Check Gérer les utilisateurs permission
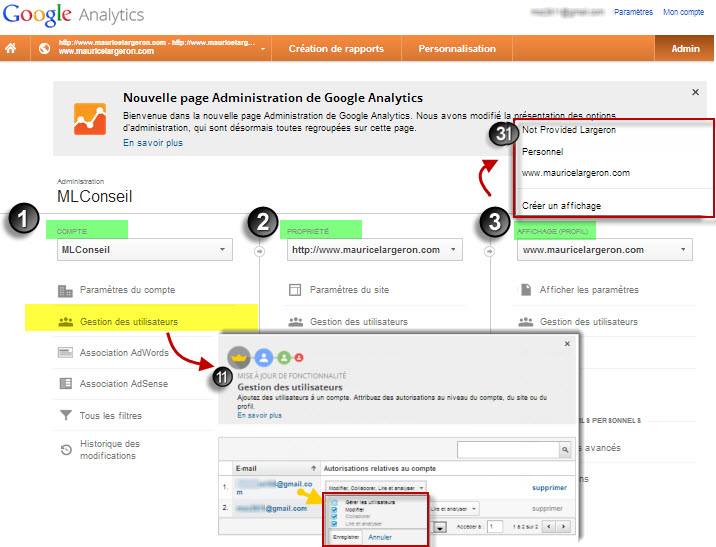Image resolution: width=716 pixels, height=547 pixels. coord(334,503)
